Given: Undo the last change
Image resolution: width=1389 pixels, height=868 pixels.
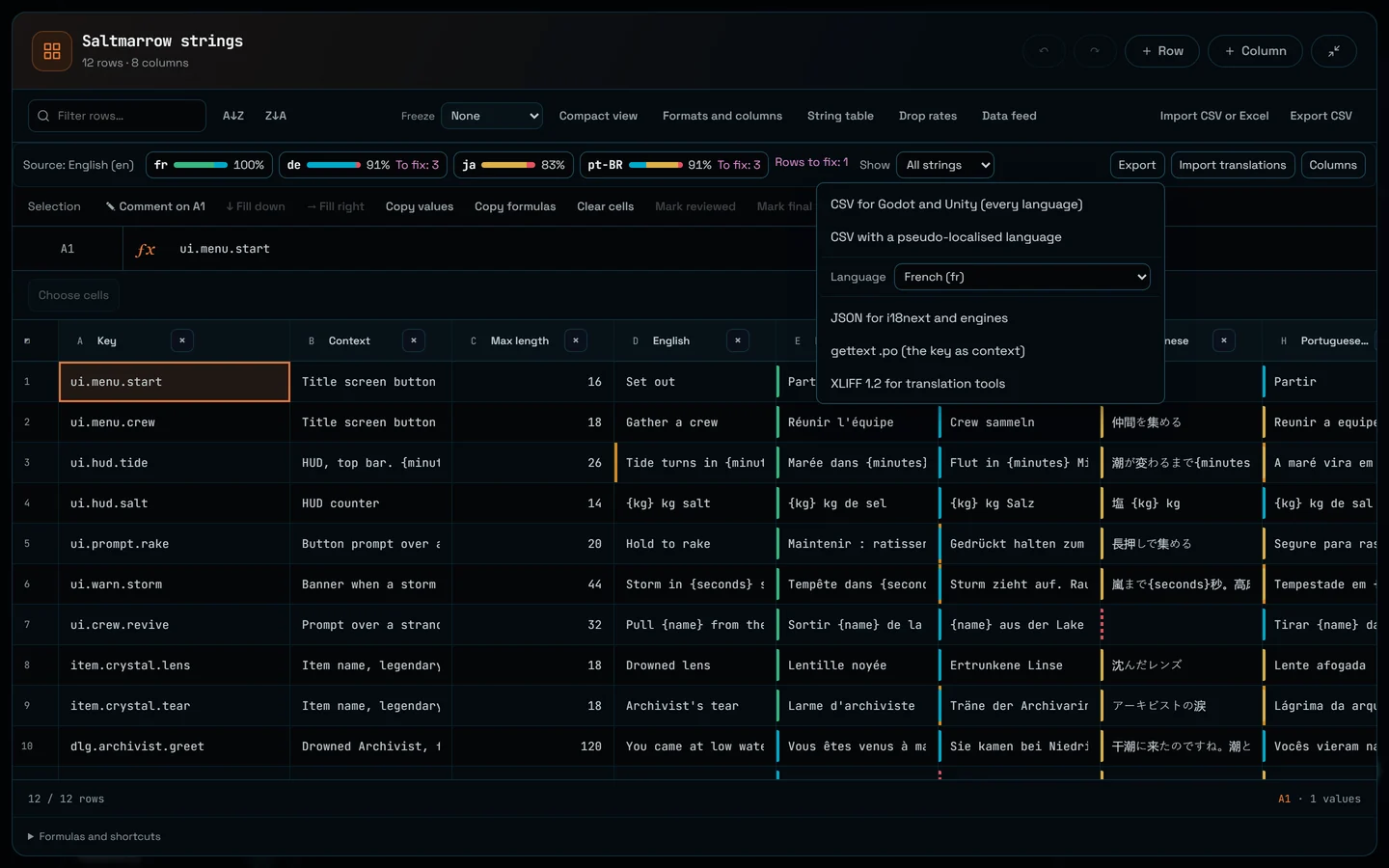Looking at the screenshot, I should pos(1044,51).
